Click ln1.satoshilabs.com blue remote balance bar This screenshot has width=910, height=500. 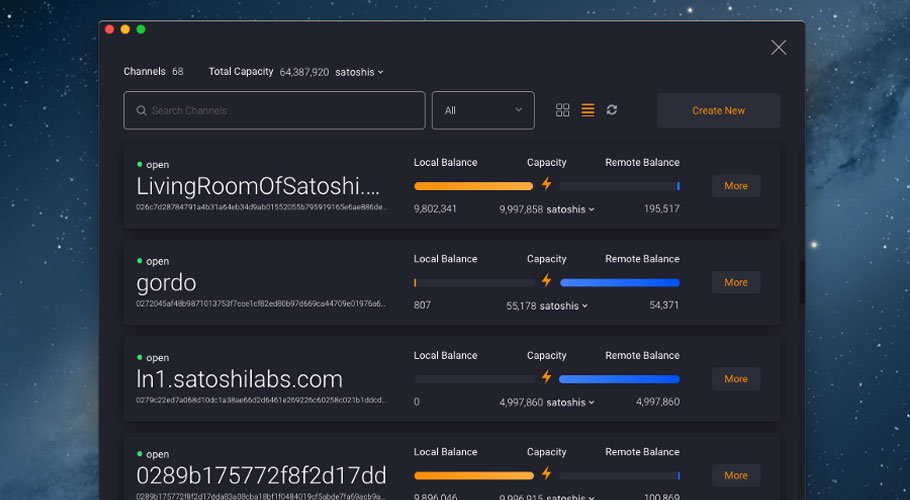coord(619,379)
